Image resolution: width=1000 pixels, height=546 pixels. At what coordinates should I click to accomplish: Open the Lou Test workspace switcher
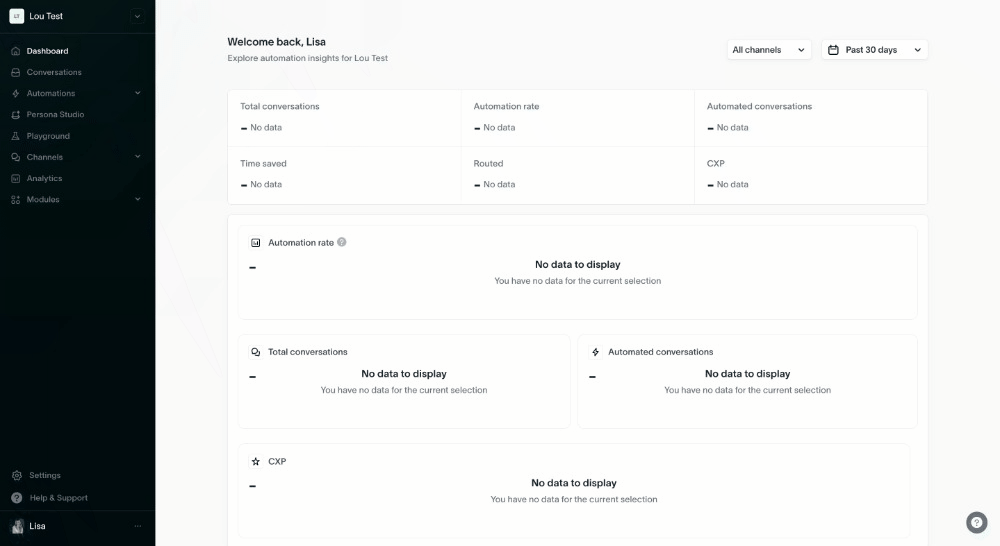77,17
